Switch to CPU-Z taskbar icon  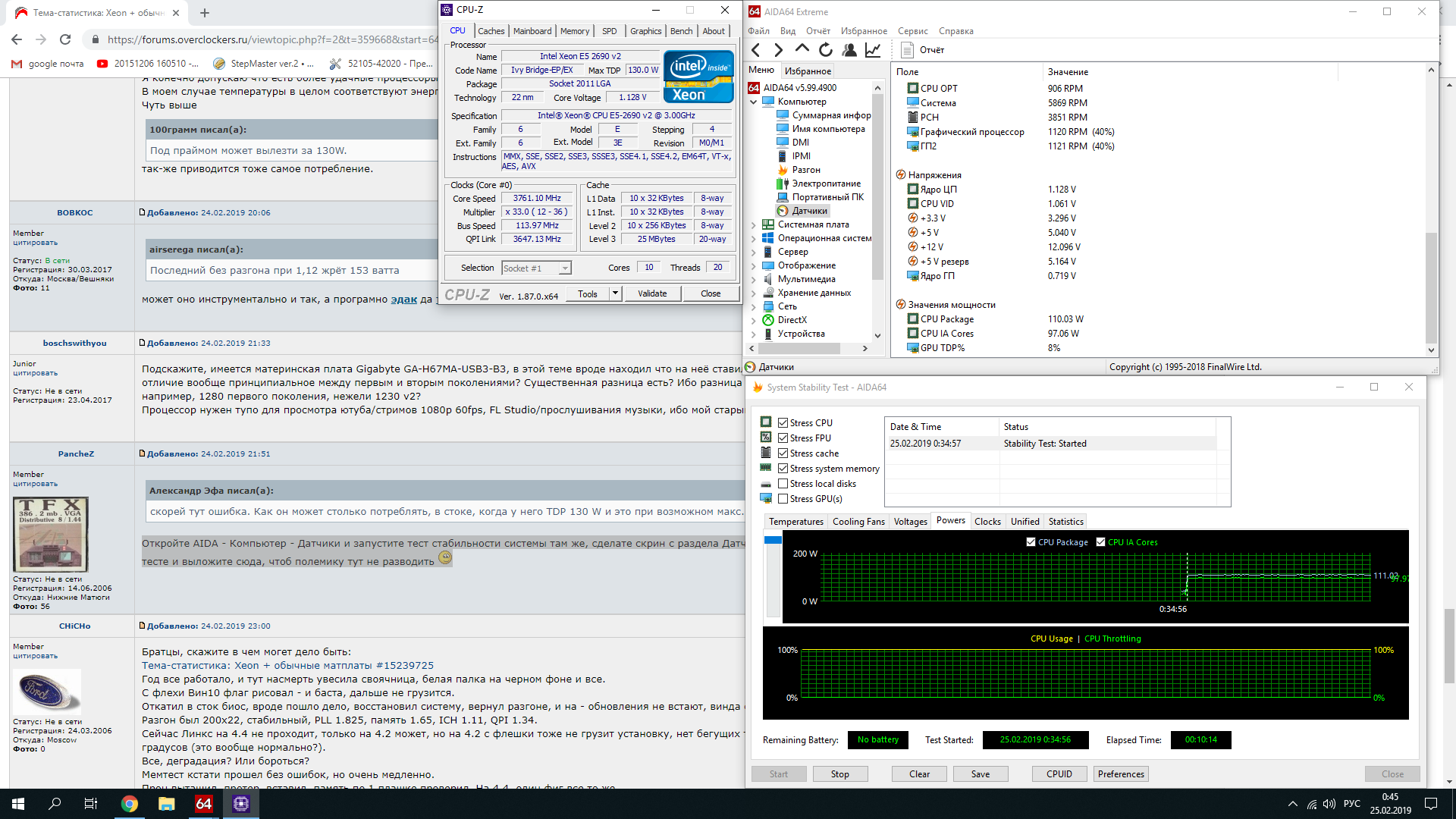pos(241,804)
